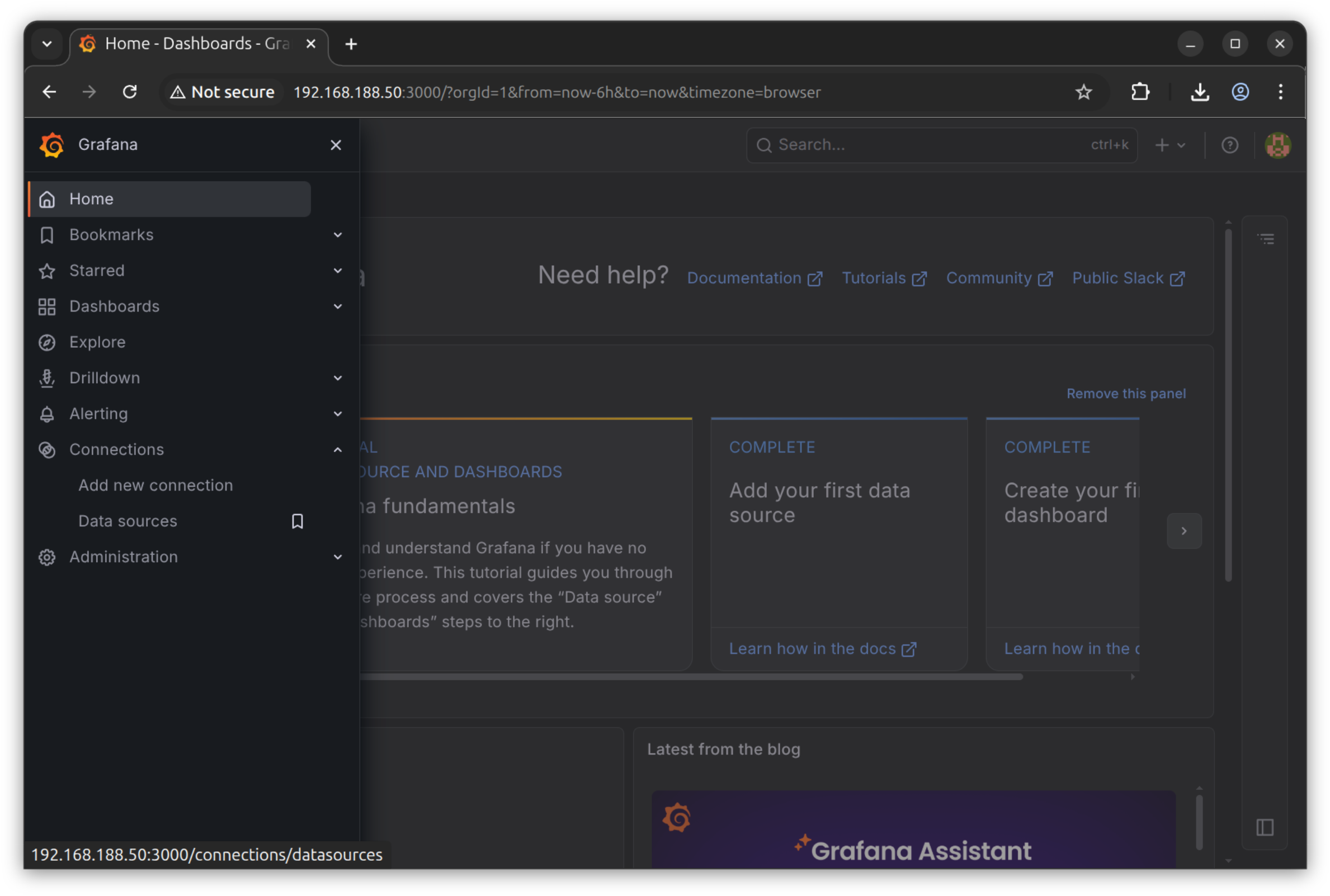Open the Home menu item
1330x896 pixels.
[x=169, y=199]
